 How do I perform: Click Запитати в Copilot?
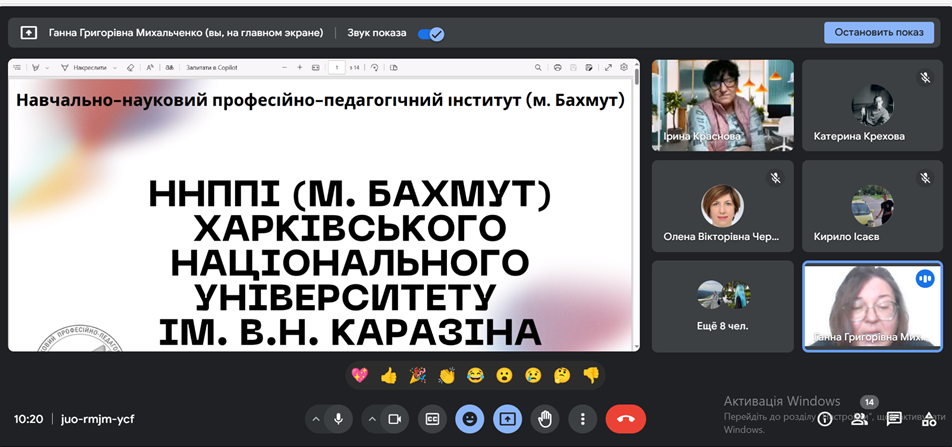211,67
